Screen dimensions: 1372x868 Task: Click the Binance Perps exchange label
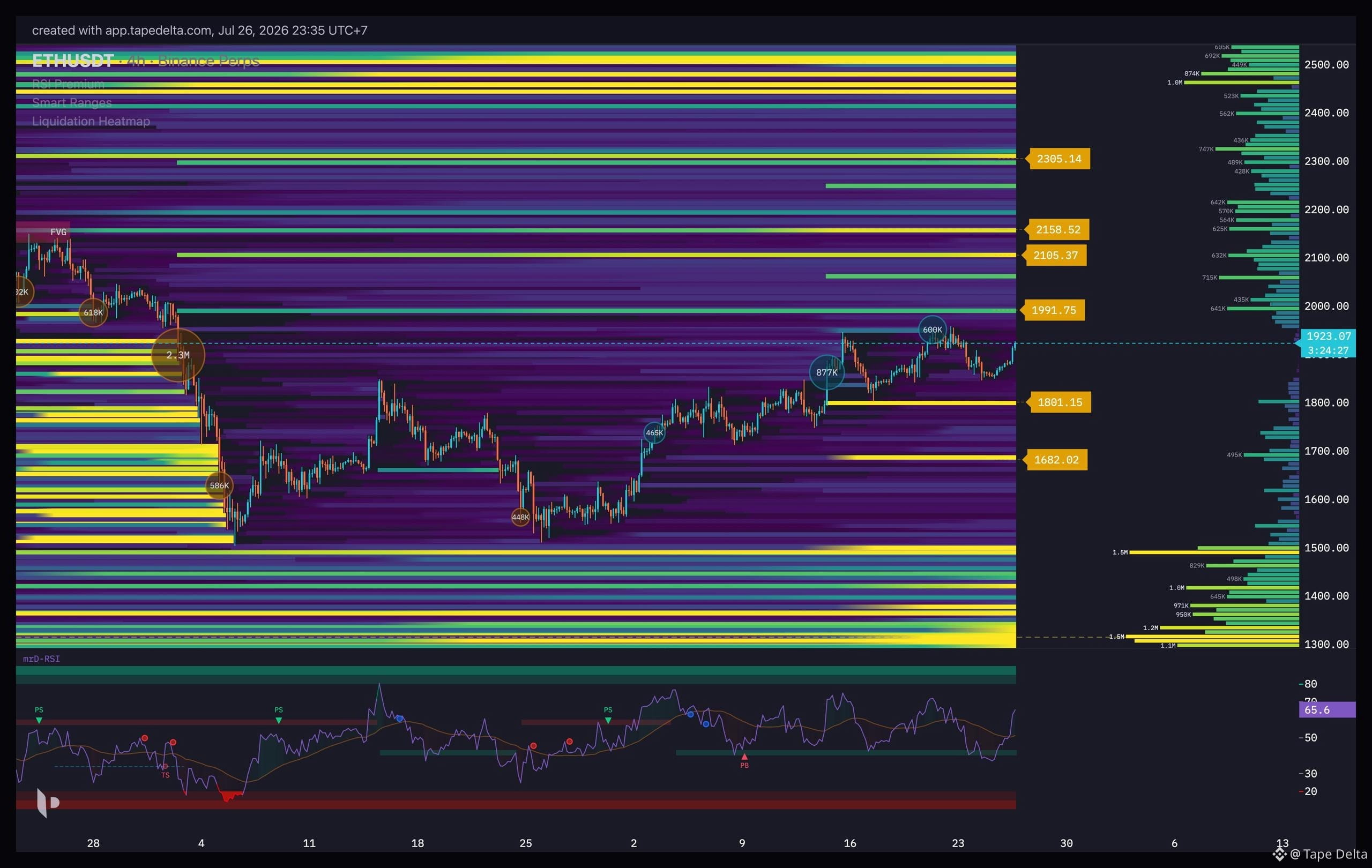click(208, 61)
